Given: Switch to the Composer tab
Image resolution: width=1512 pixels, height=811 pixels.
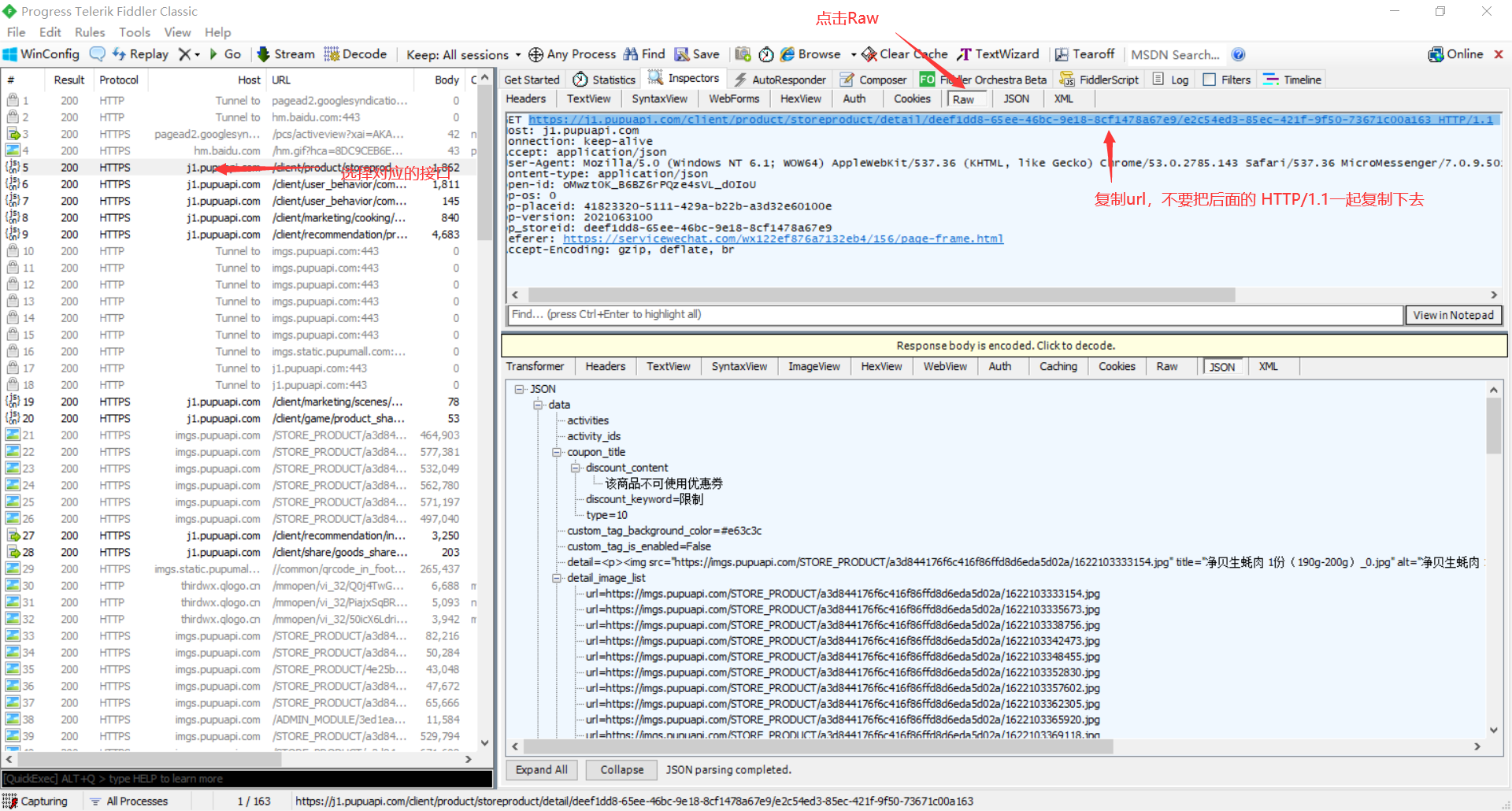Looking at the screenshot, I should [873, 80].
